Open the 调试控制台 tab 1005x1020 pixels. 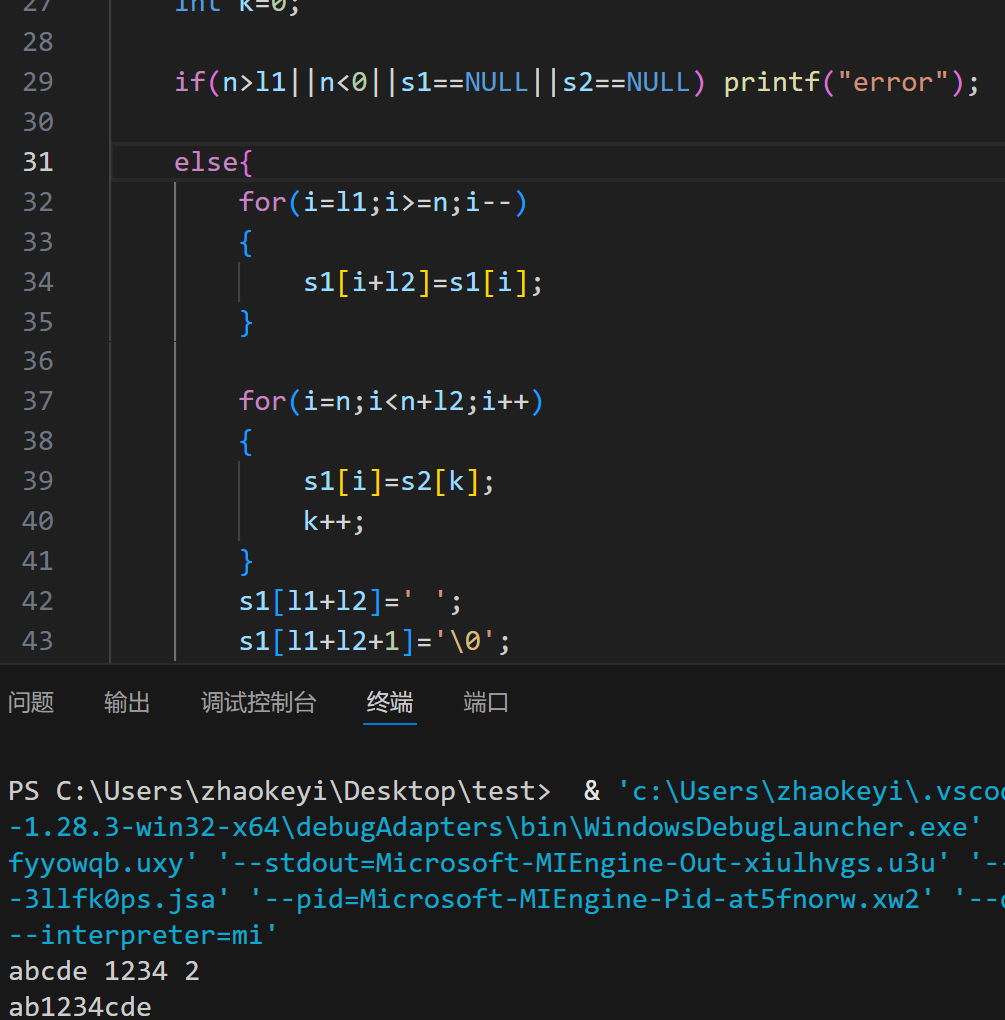tap(258, 703)
